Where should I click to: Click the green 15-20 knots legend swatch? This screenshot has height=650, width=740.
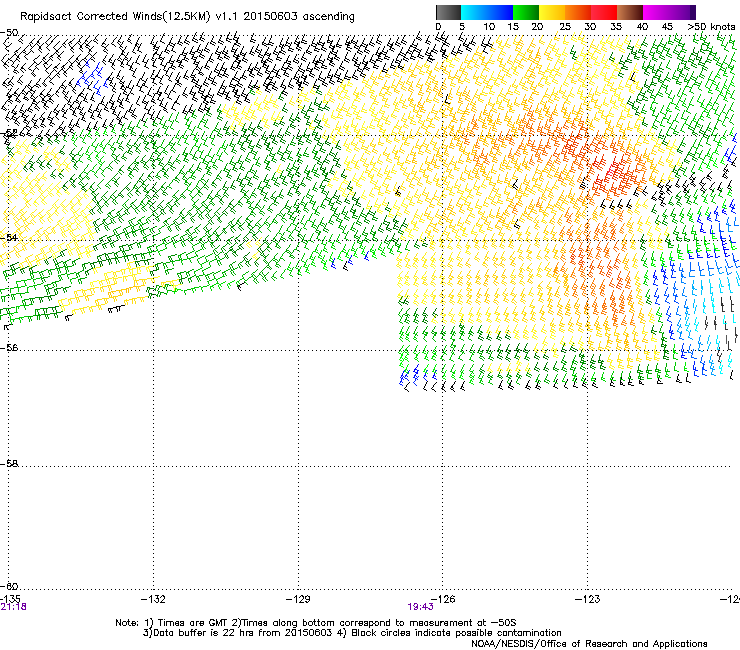[x=526, y=12]
